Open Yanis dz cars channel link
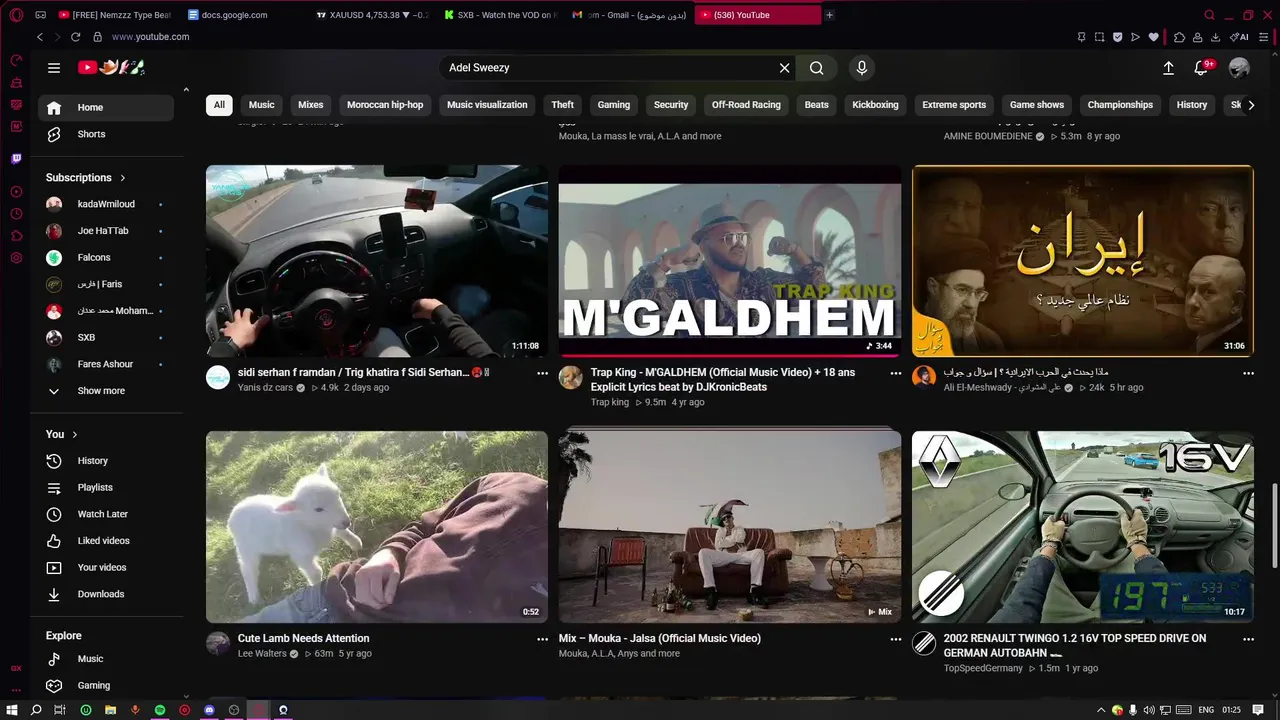 [265, 387]
